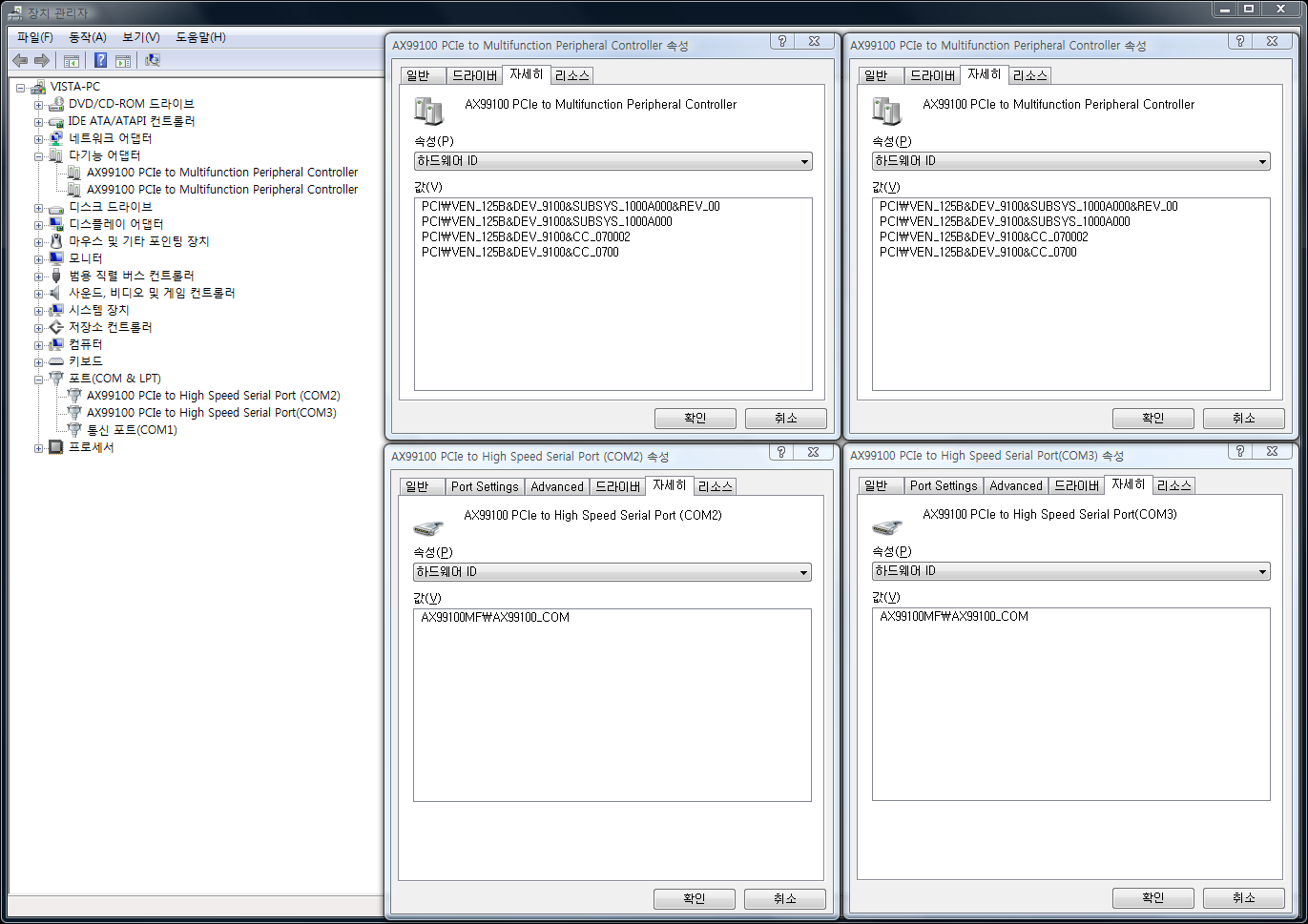Open the 드라이버 tab in COM2 properties
1308x924 pixels.
(617, 486)
